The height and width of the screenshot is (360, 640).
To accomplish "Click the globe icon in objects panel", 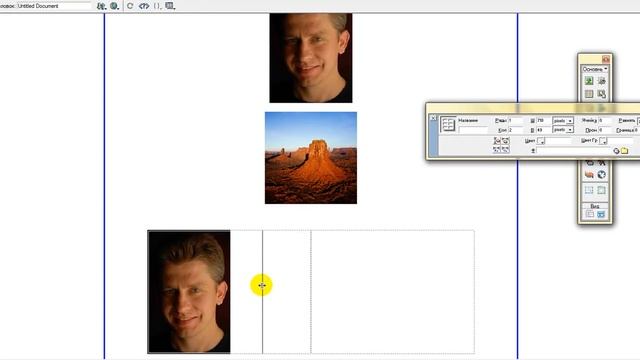I will pyautogui.click(x=602, y=175).
